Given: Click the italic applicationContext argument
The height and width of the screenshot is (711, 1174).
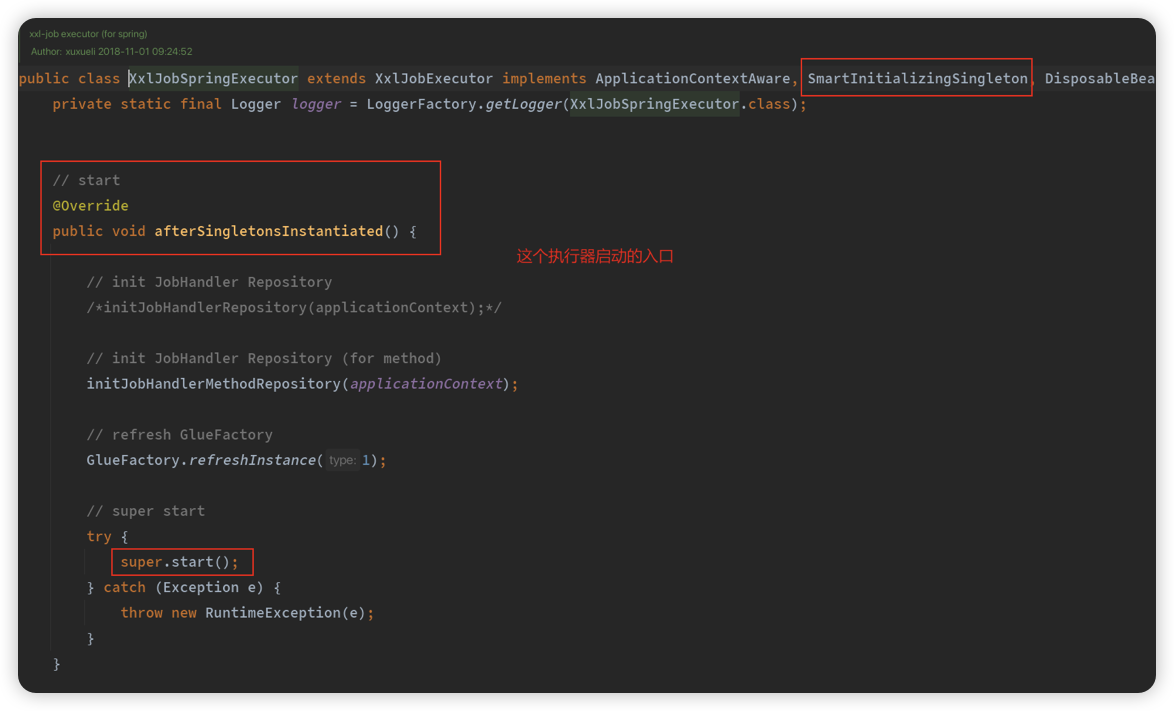Looking at the screenshot, I should pos(426,384).
